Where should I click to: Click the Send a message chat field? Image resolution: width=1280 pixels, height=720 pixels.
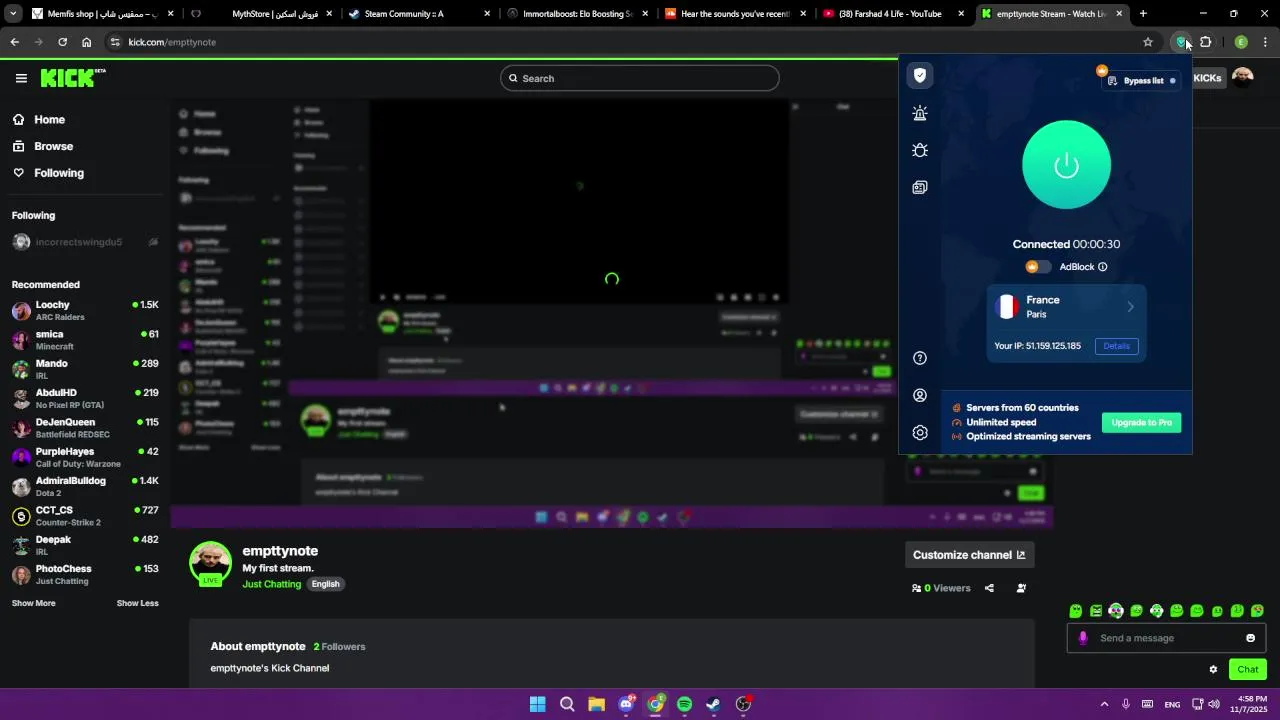[1165, 638]
